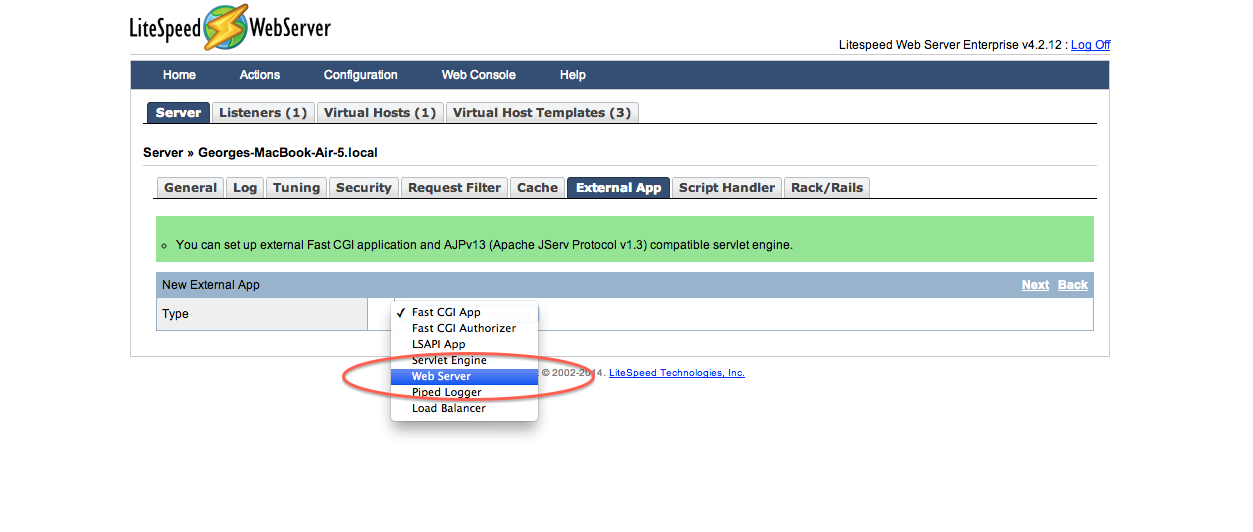Click the Next link
Viewport: 1253px width, 532px height.
pyautogui.click(x=1035, y=285)
